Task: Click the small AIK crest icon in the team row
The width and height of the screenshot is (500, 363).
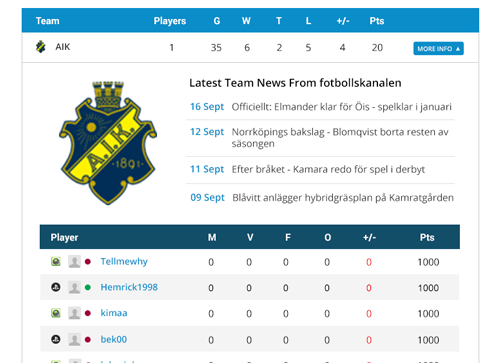Action: pos(41,47)
